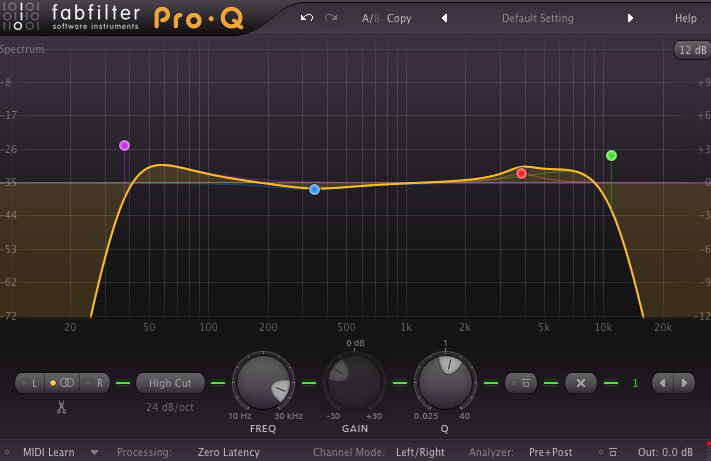The width and height of the screenshot is (711, 461).
Task: Toggle the A/B state comparison
Action: 370,18
